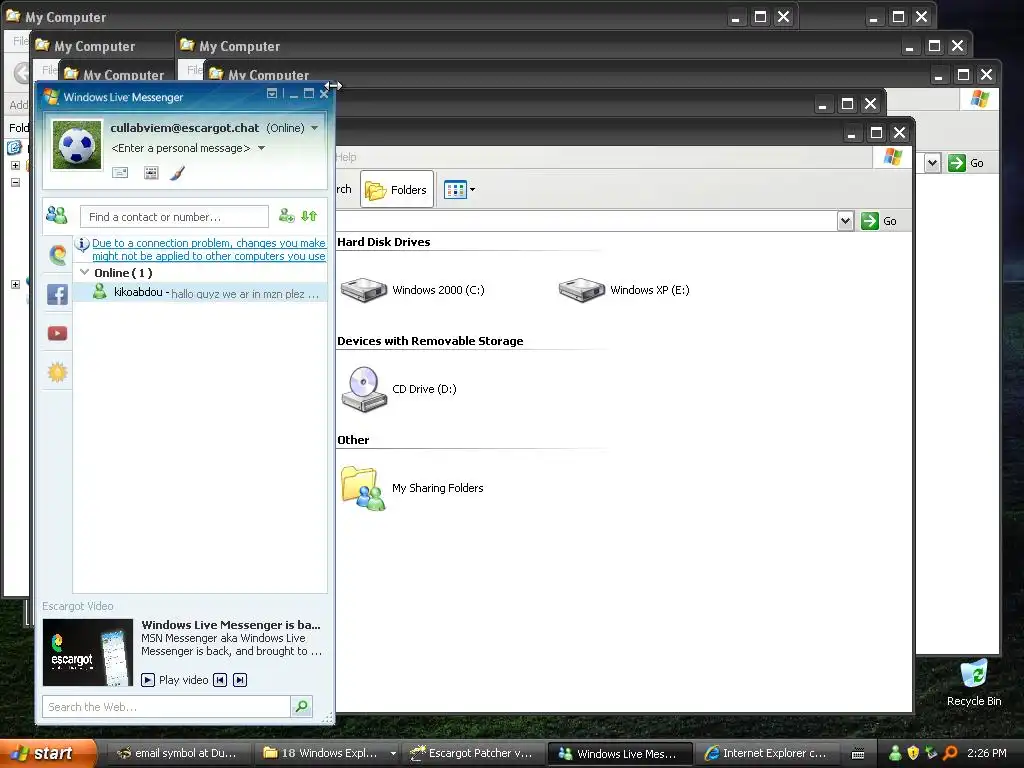This screenshot has width=1024, height=768.
Task: Click the Messenger buddy tray icon
Action: [x=895, y=753]
